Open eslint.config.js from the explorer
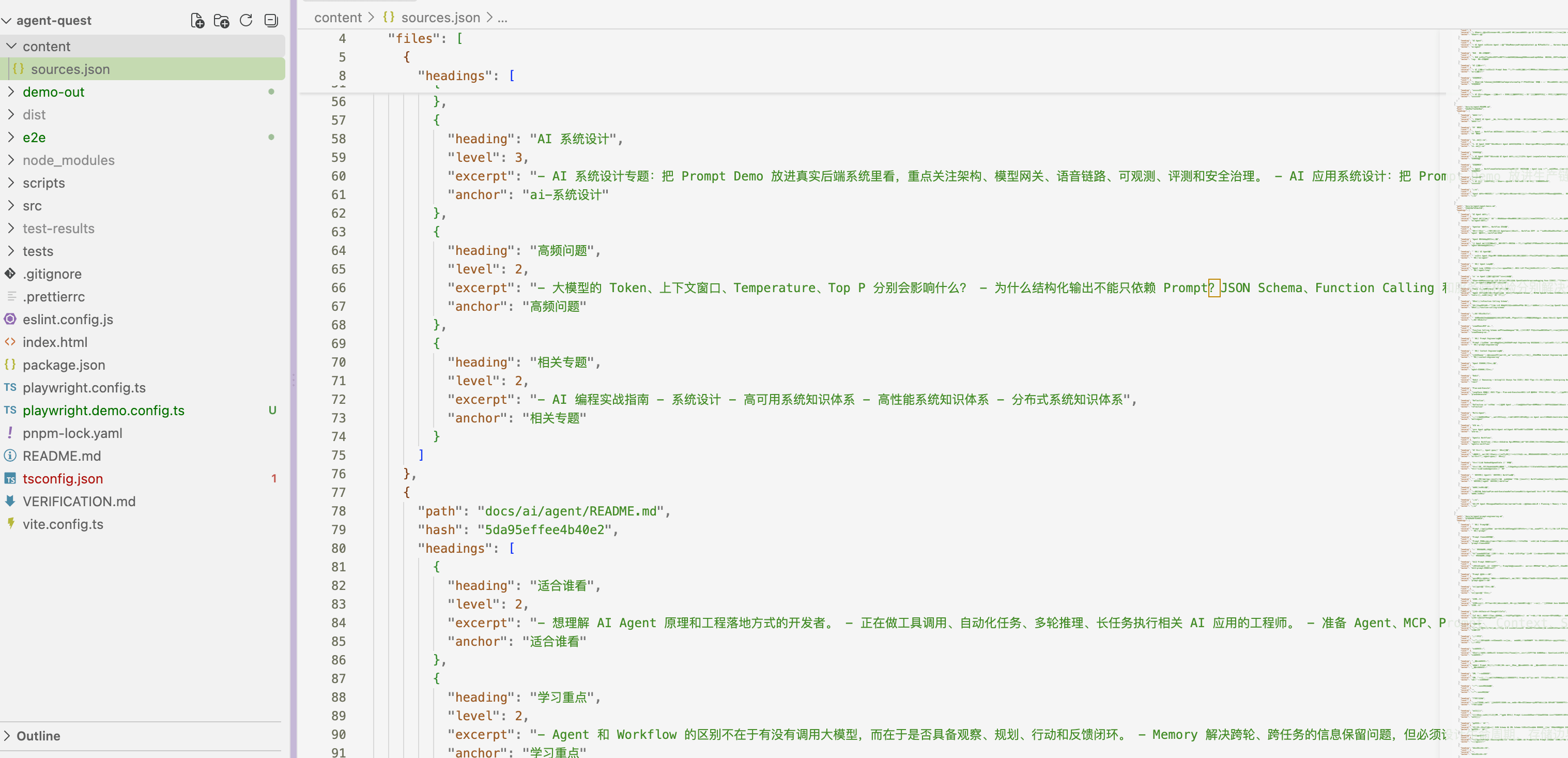The height and width of the screenshot is (758, 1568). pos(143,319)
